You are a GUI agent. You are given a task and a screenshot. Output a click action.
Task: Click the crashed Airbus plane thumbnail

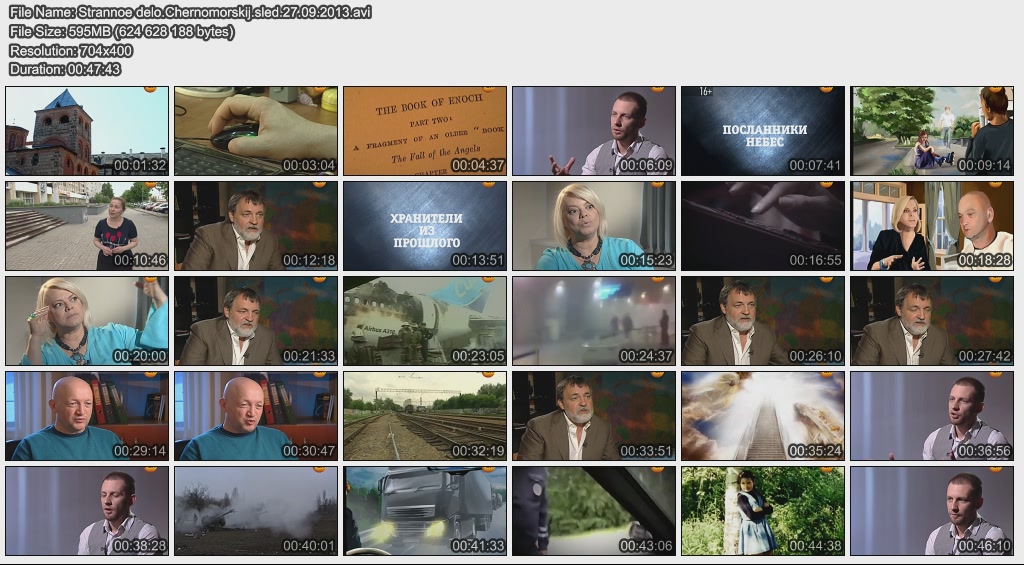pos(424,320)
